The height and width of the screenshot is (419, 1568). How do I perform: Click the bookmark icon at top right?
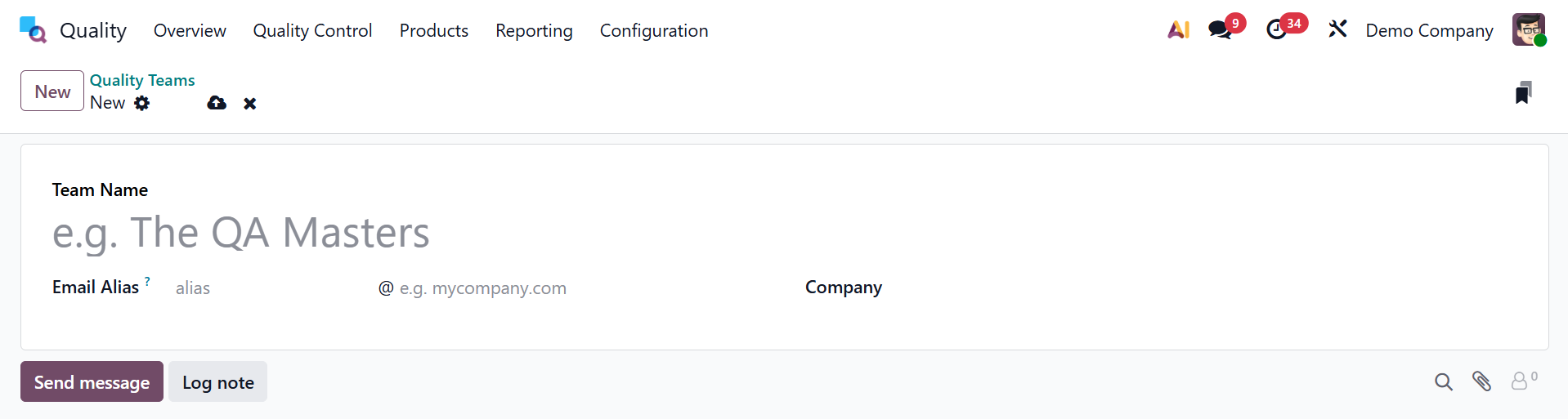[1523, 92]
